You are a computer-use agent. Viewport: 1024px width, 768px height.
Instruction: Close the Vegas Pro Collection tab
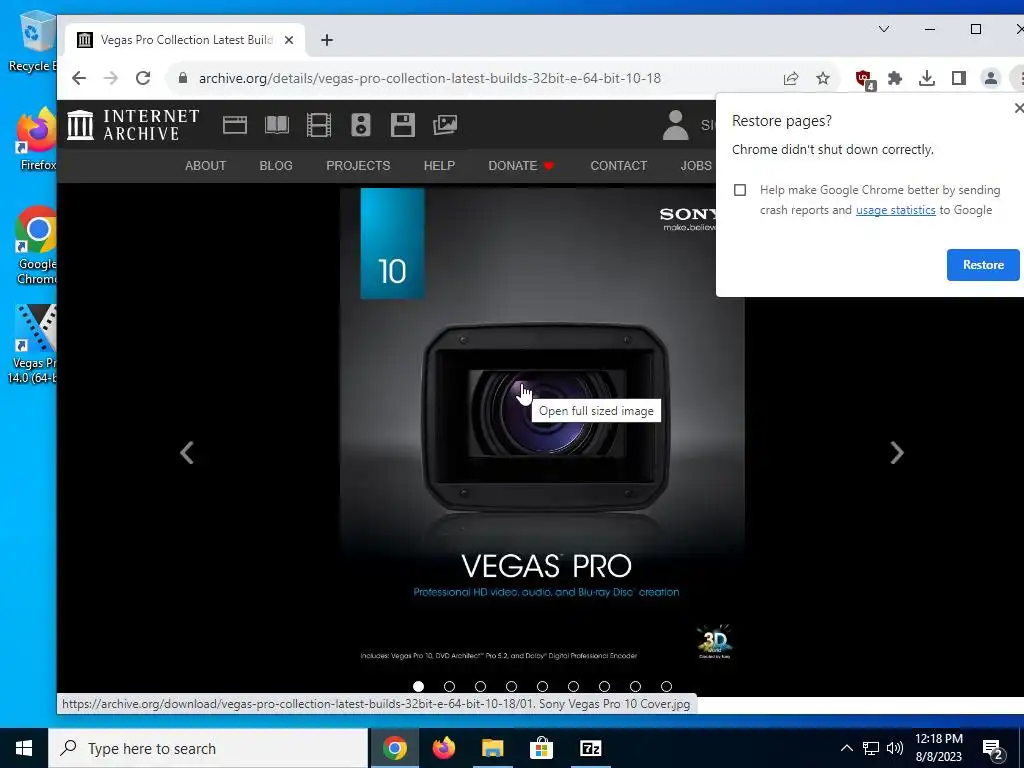(x=289, y=40)
